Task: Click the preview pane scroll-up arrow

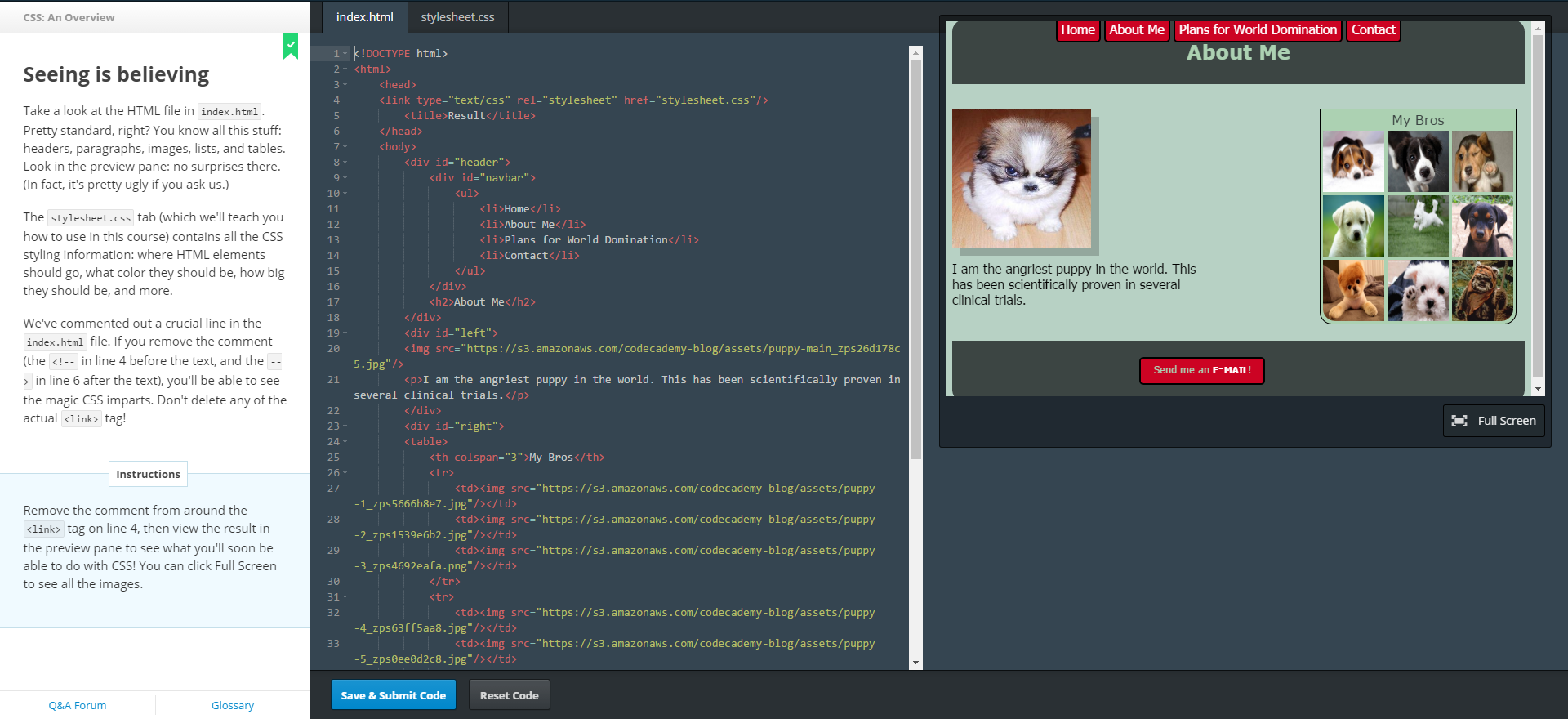Action: (x=1538, y=29)
